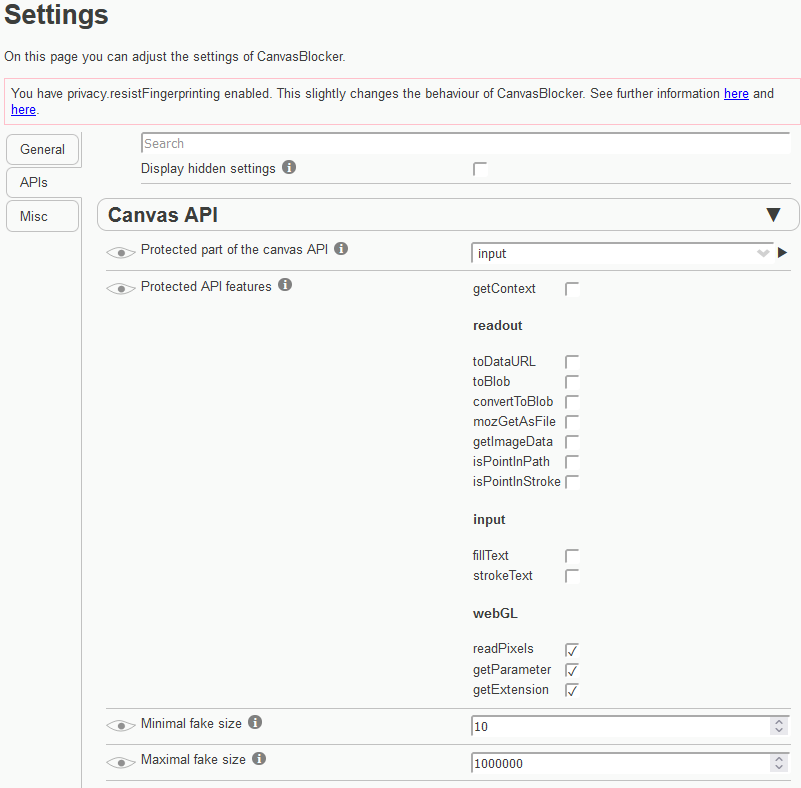
Task: Open info for Protected part of canvas API
Action: [341, 248]
